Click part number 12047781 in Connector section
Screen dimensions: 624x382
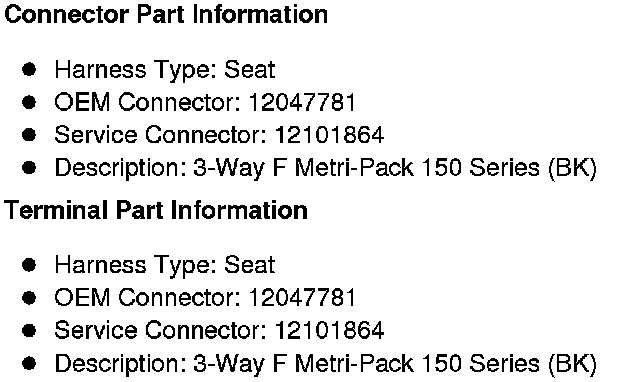tap(302, 102)
